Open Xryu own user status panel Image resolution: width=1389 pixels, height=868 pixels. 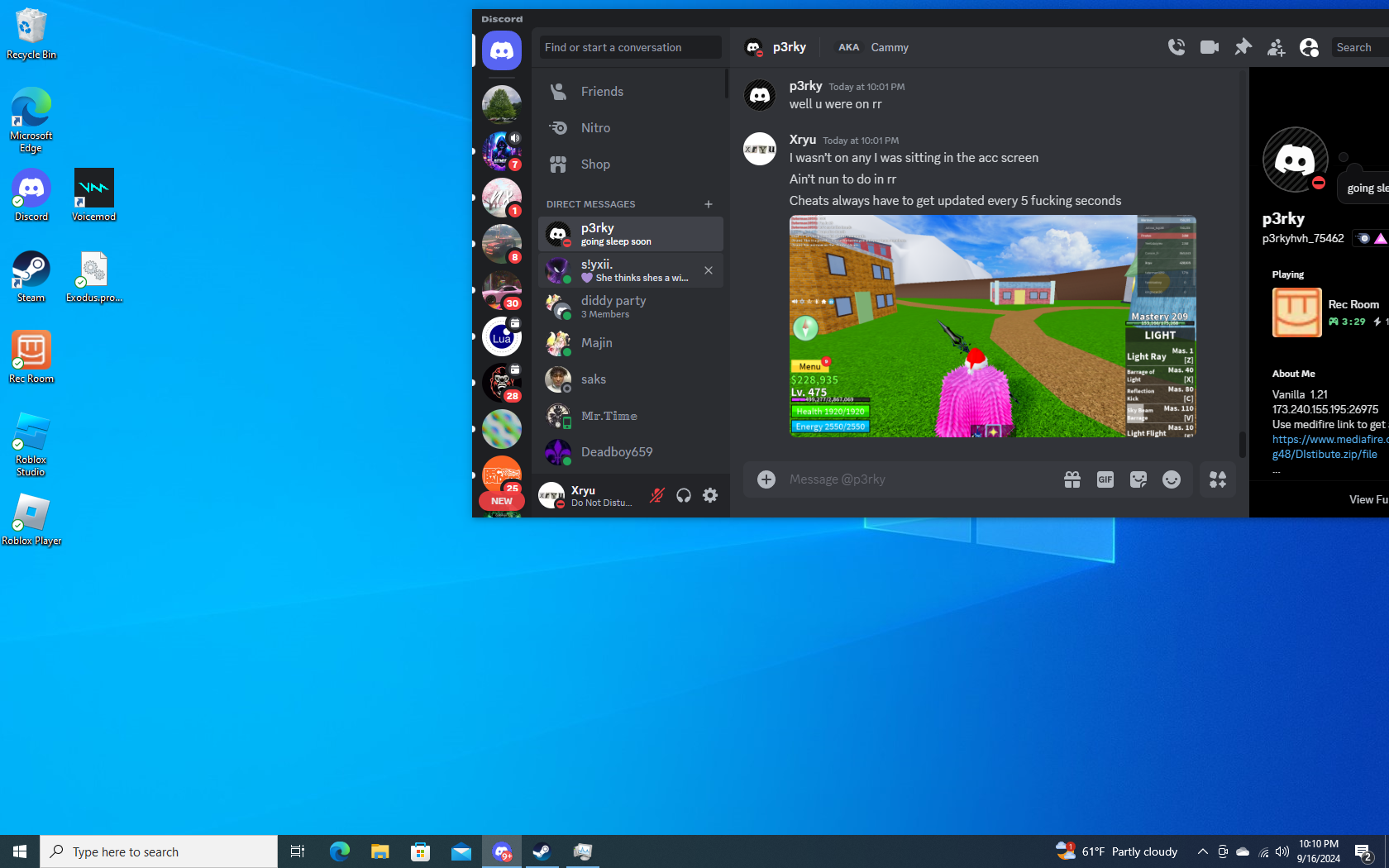tap(587, 495)
